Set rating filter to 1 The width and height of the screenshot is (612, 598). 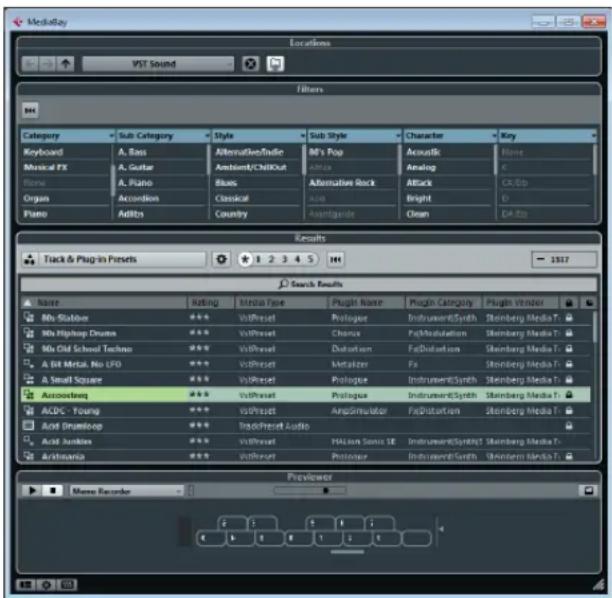258,259
